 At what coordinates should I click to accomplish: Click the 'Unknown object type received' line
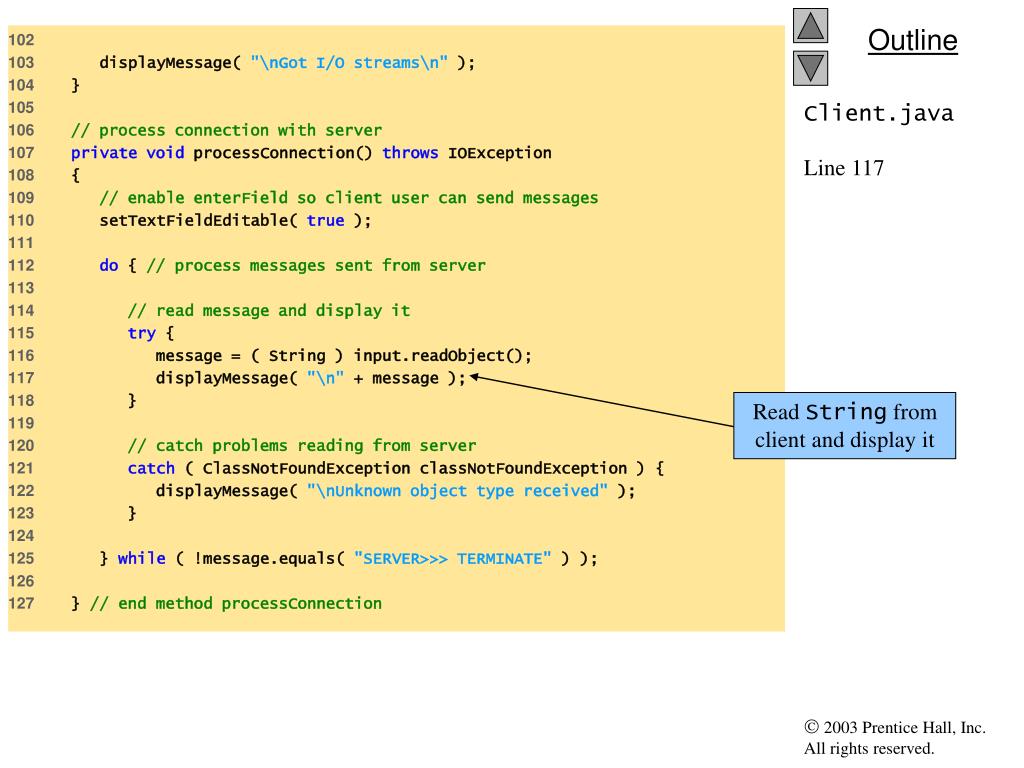click(x=395, y=491)
